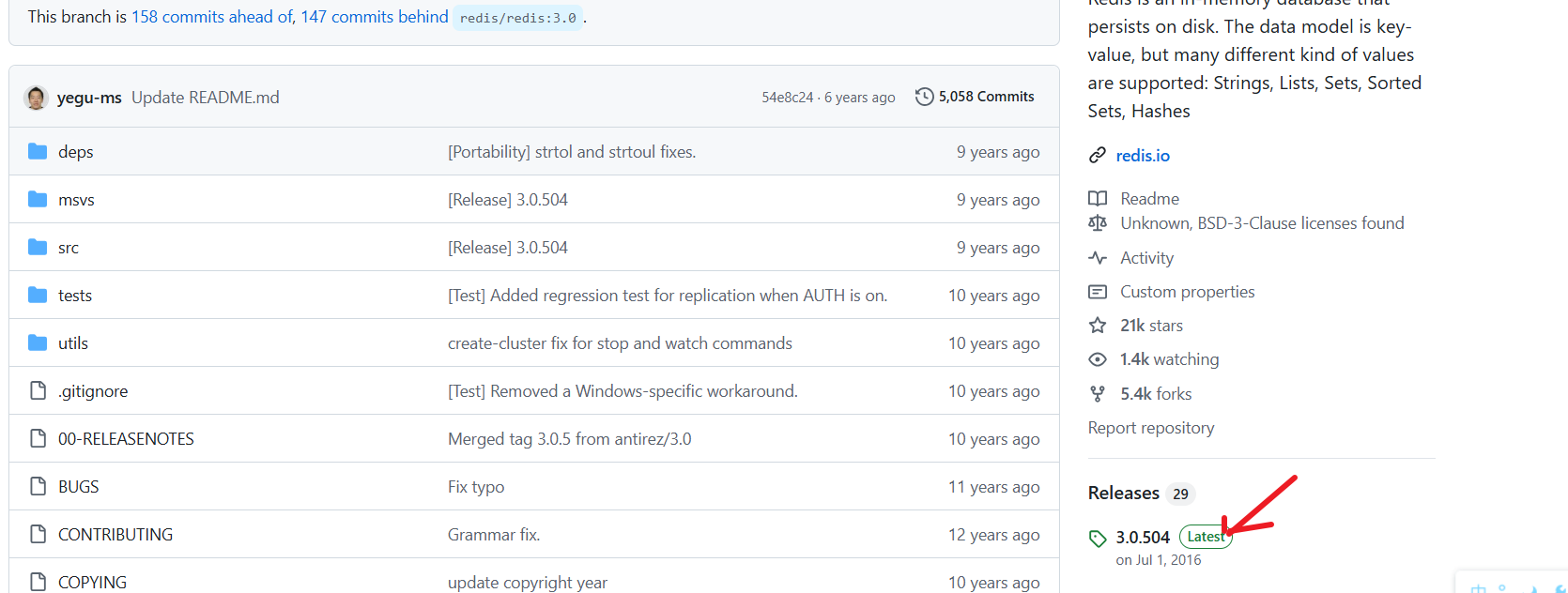Open 'Added regression test for replication' commit
1568x593 pixels.
tap(668, 296)
